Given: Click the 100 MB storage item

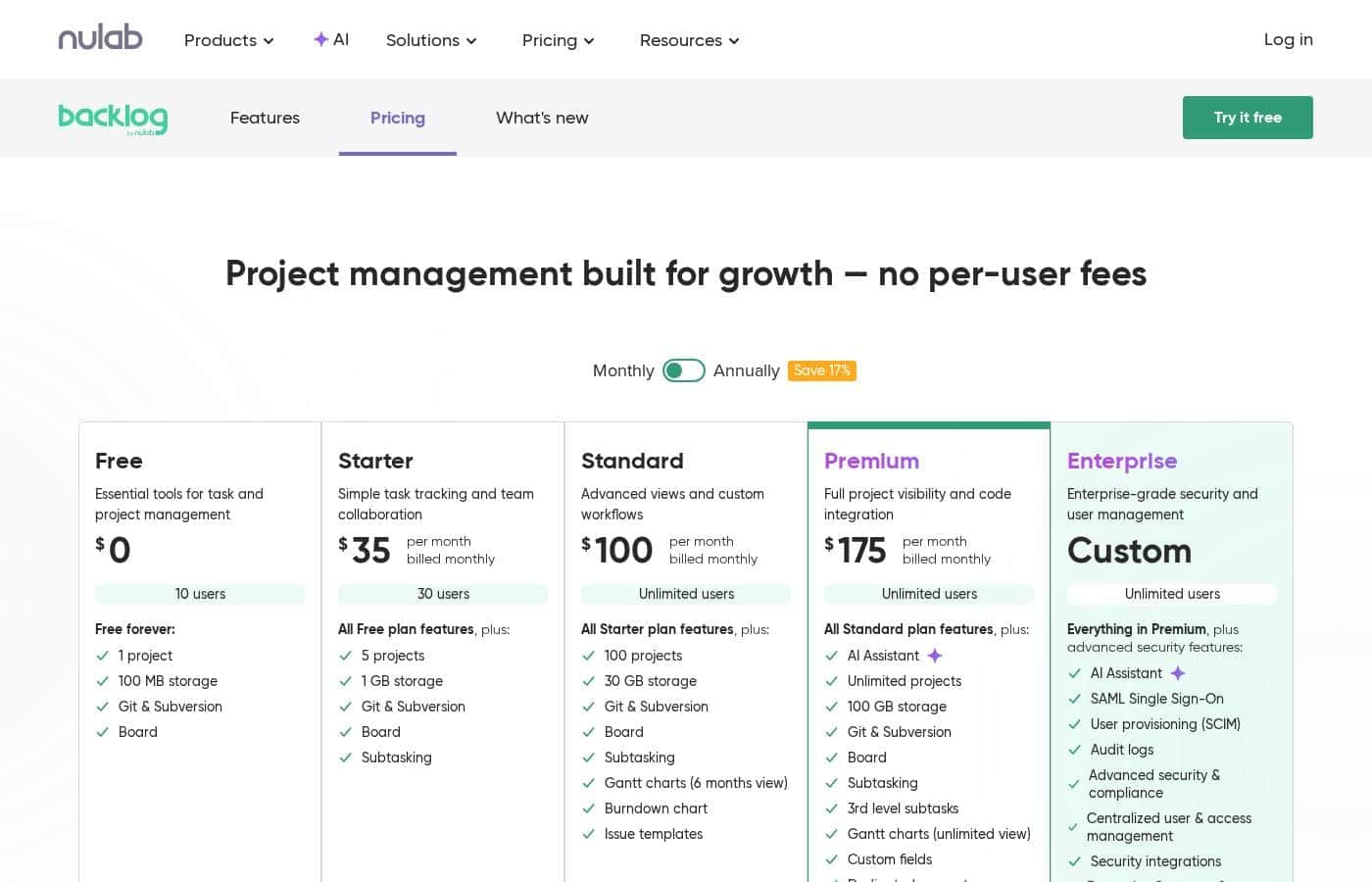Looking at the screenshot, I should pyautogui.click(x=168, y=681).
